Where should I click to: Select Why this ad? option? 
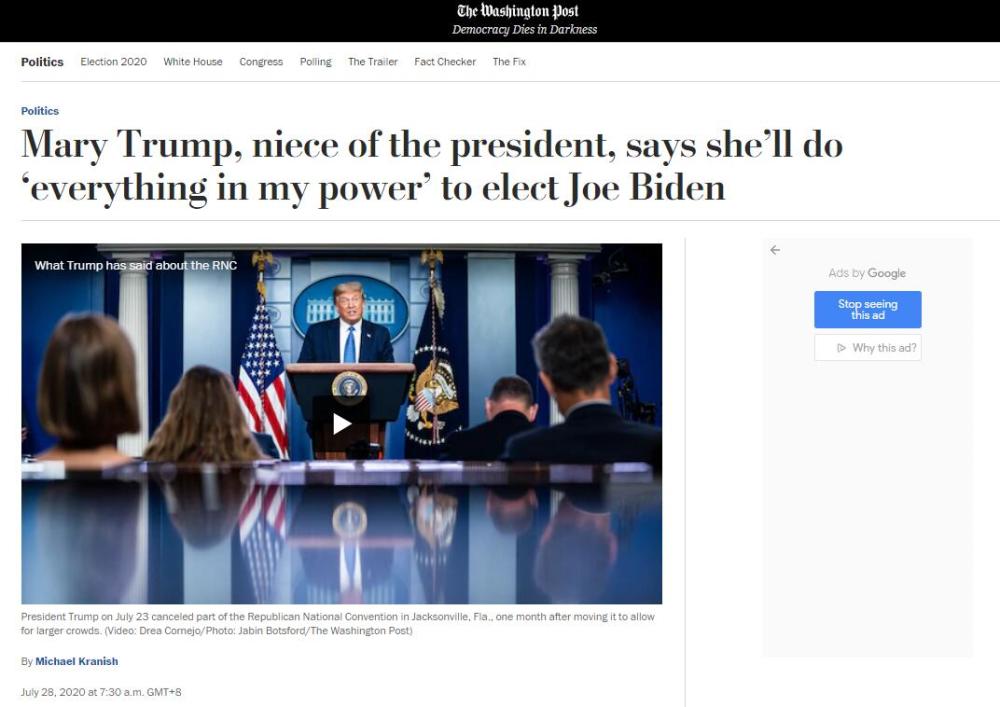tap(867, 348)
